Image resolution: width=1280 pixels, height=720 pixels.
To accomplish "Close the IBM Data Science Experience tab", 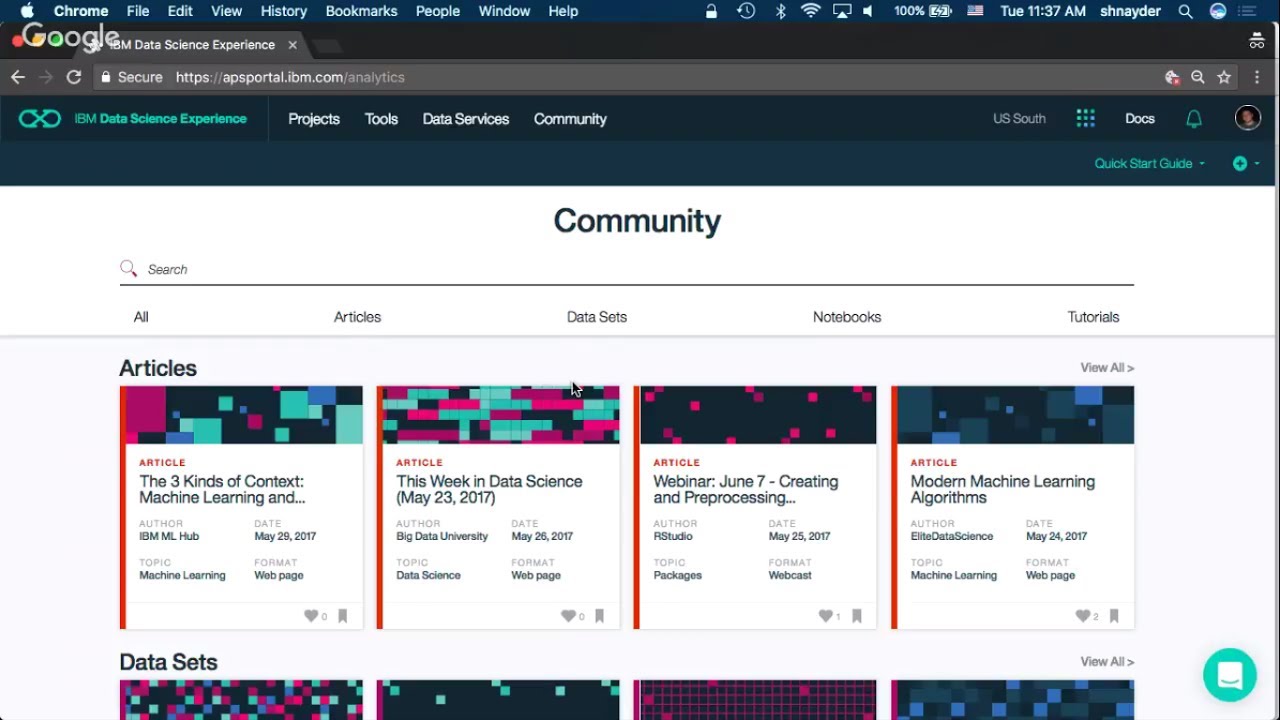I will click(292, 45).
